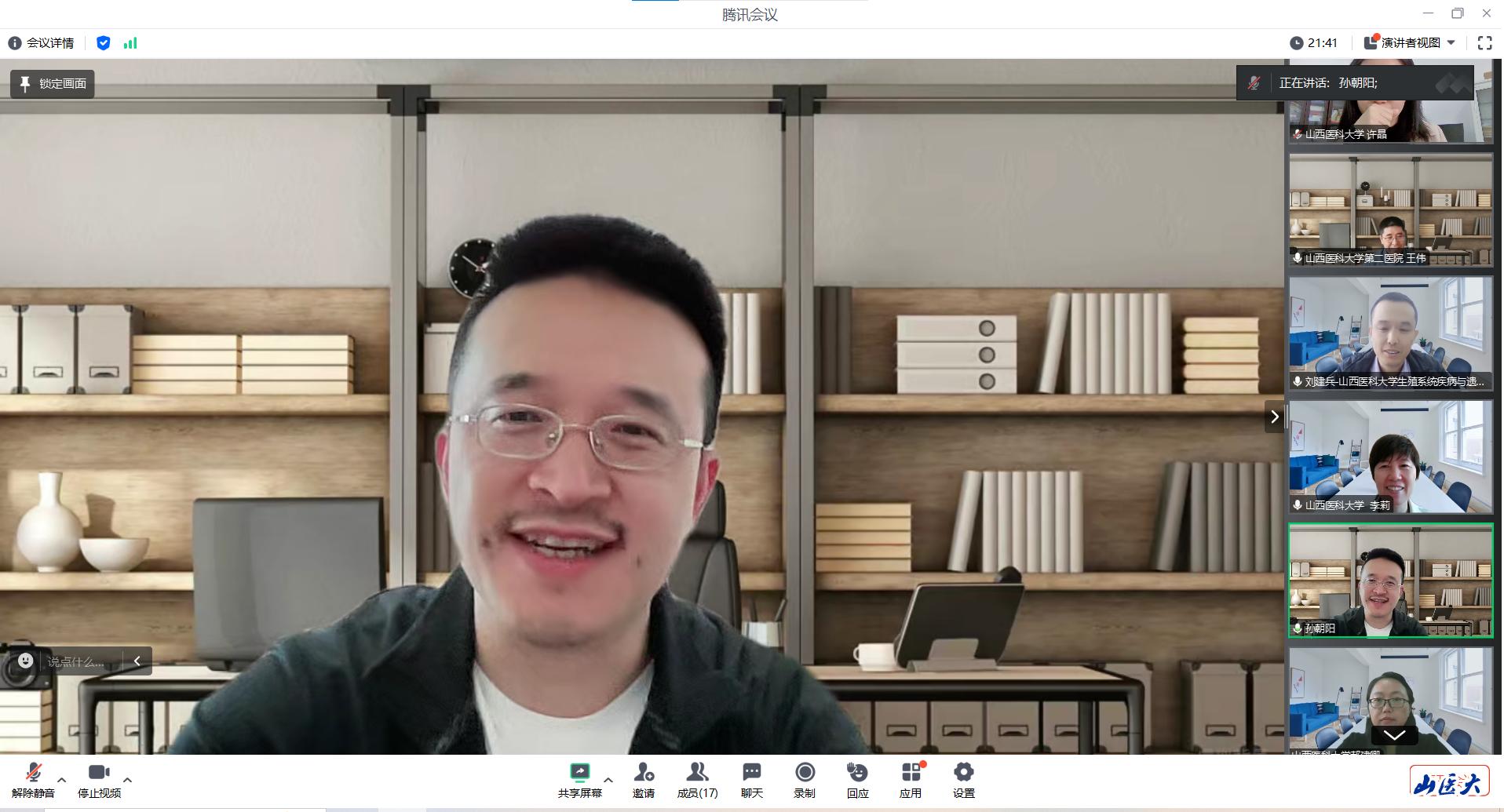1504x812 pixels.
Task: Toggle fullscreen mode icon at top right
Action: [x=1484, y=43]
